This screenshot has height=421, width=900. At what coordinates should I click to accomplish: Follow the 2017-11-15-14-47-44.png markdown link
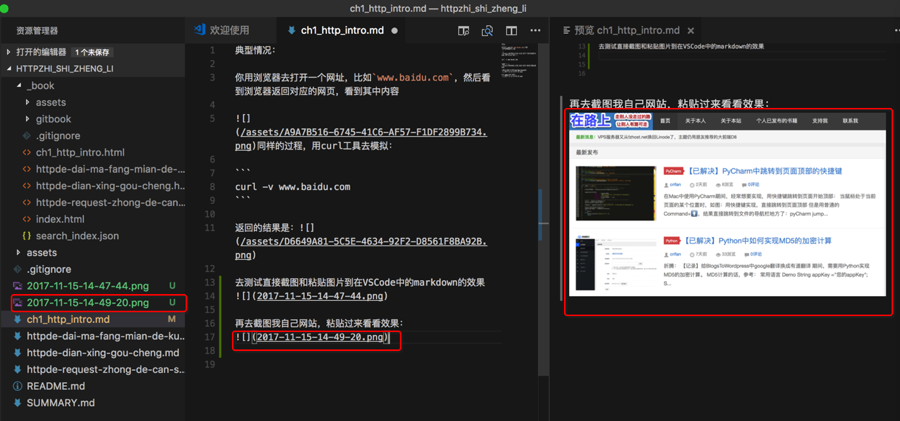click(320, 296)
